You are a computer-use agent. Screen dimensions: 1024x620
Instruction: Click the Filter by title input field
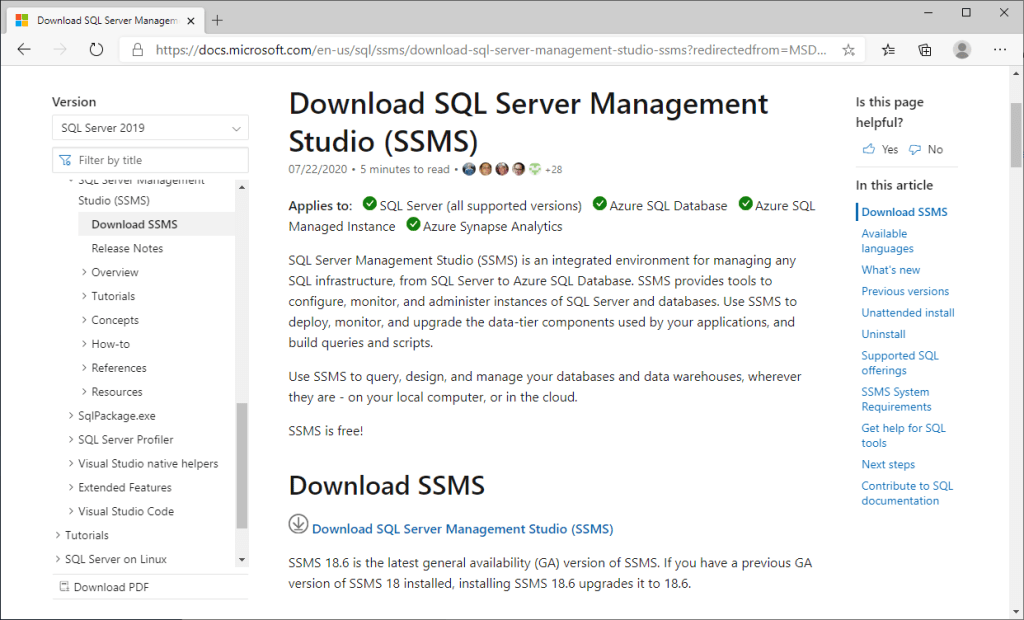click(158, 160)
